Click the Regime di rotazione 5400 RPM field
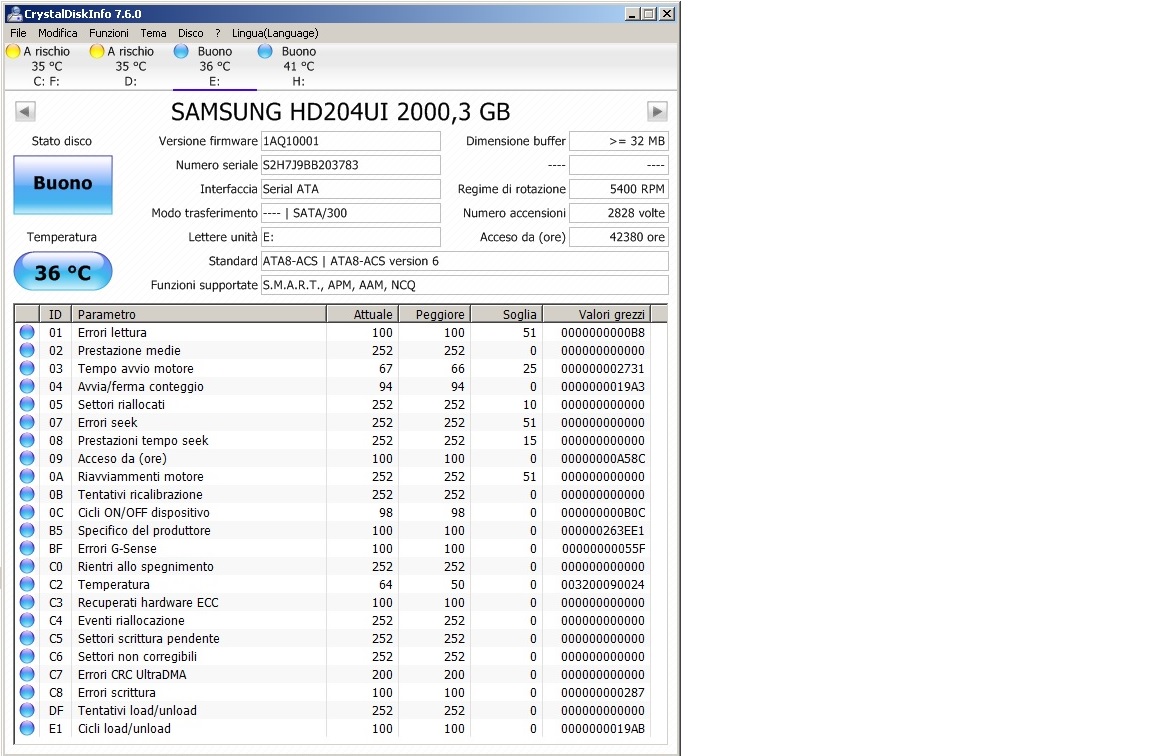1152x756 pixels. [619, 189]
